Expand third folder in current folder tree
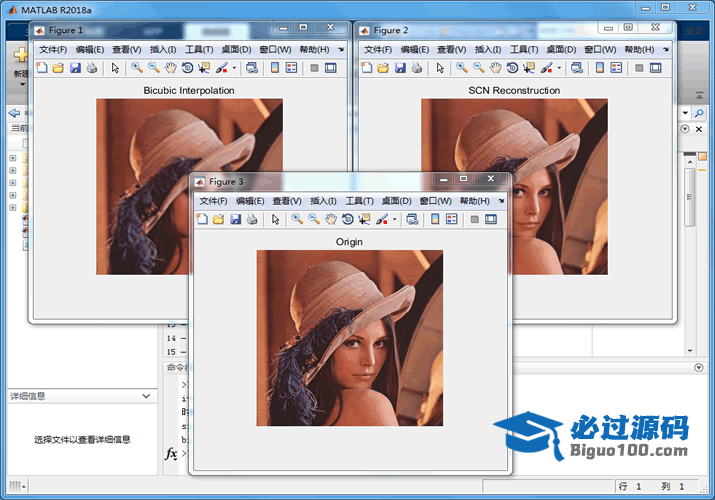Viewport: 715px width, 500px height. pyautogui.click(x=13, y=183)
